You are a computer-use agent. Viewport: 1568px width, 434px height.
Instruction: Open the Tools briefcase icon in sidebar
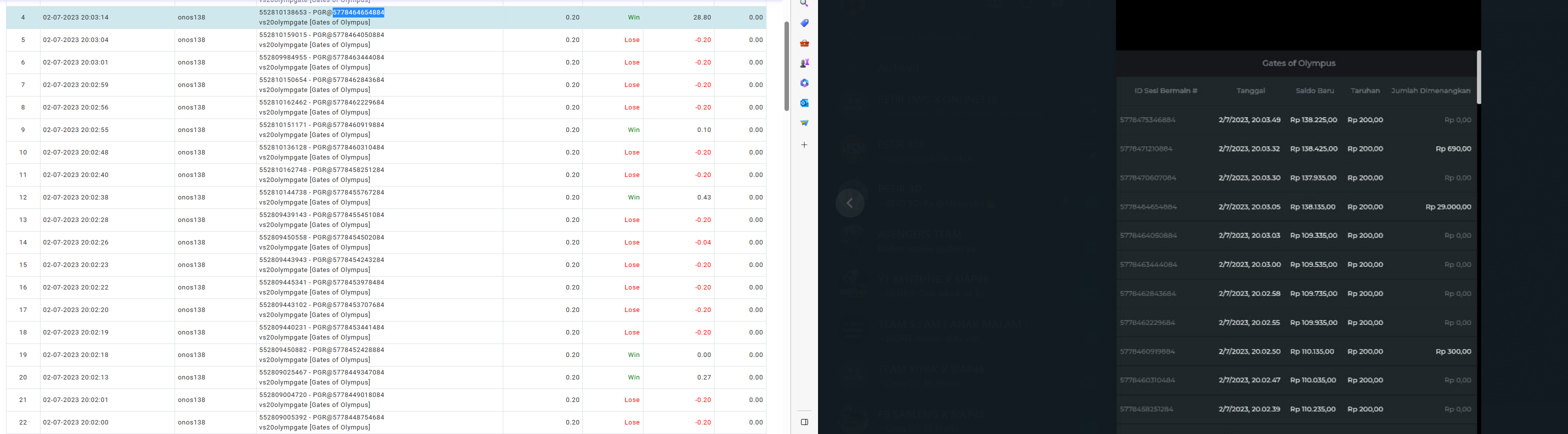(x=804, y=43)
